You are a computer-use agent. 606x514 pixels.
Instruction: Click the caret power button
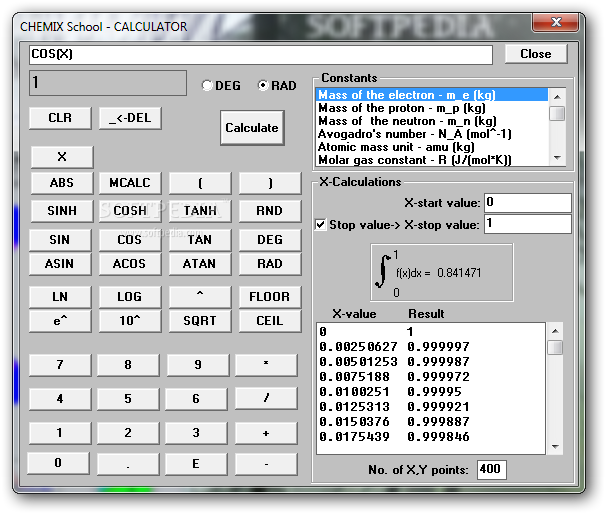tap(200, 297)
